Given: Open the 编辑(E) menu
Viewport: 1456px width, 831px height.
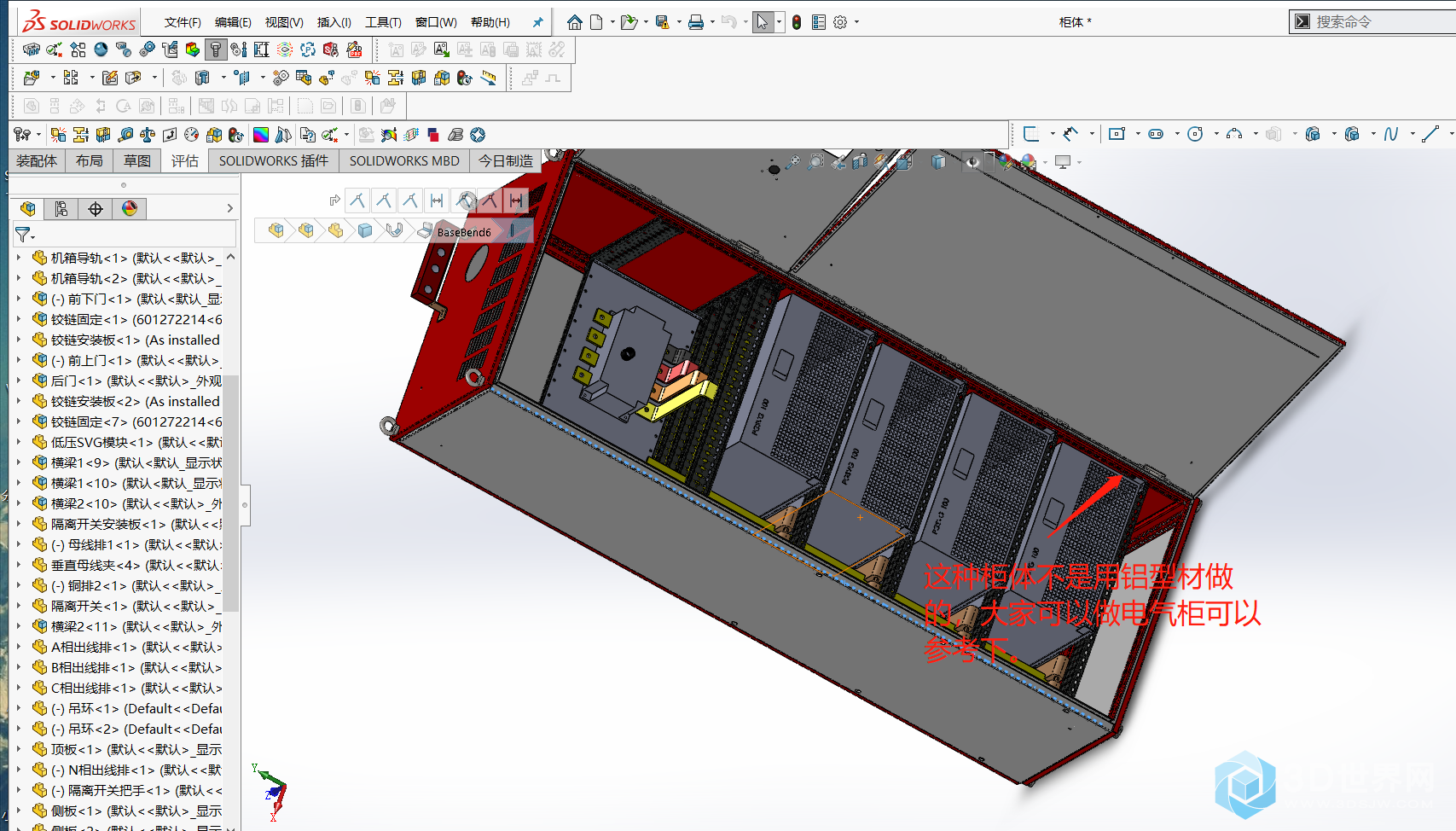Looking at the screenshot, I should point(233,22).
